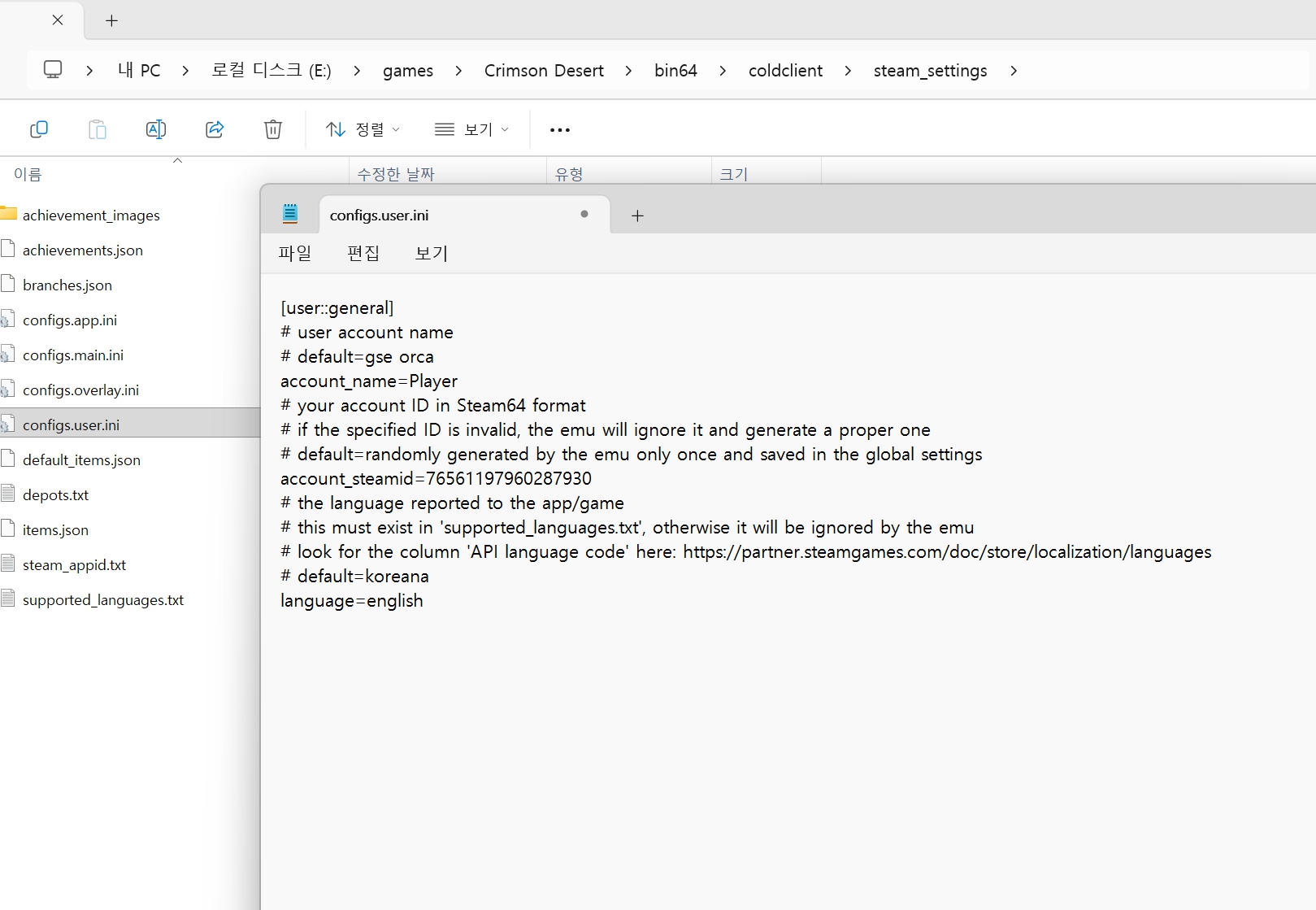Expand chevron after games breadcrumb
Screen dimensions: 1316x910
coord(458,71)
